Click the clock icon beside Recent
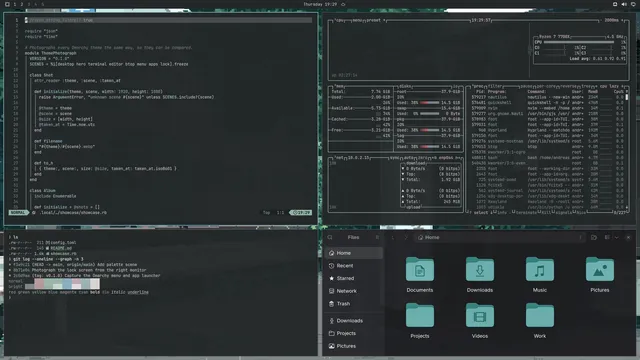 pyautogui.click(x=331, y=266)
